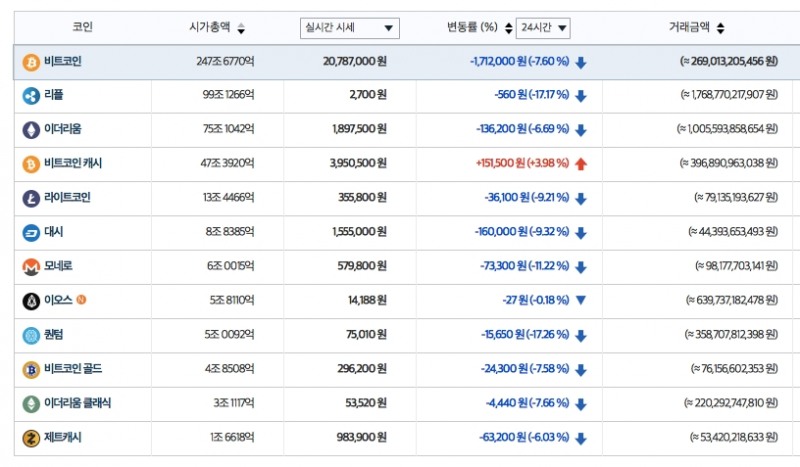Click Ethereum price 1,897,500 원
800x467 pixels.
tap(359, 129)
